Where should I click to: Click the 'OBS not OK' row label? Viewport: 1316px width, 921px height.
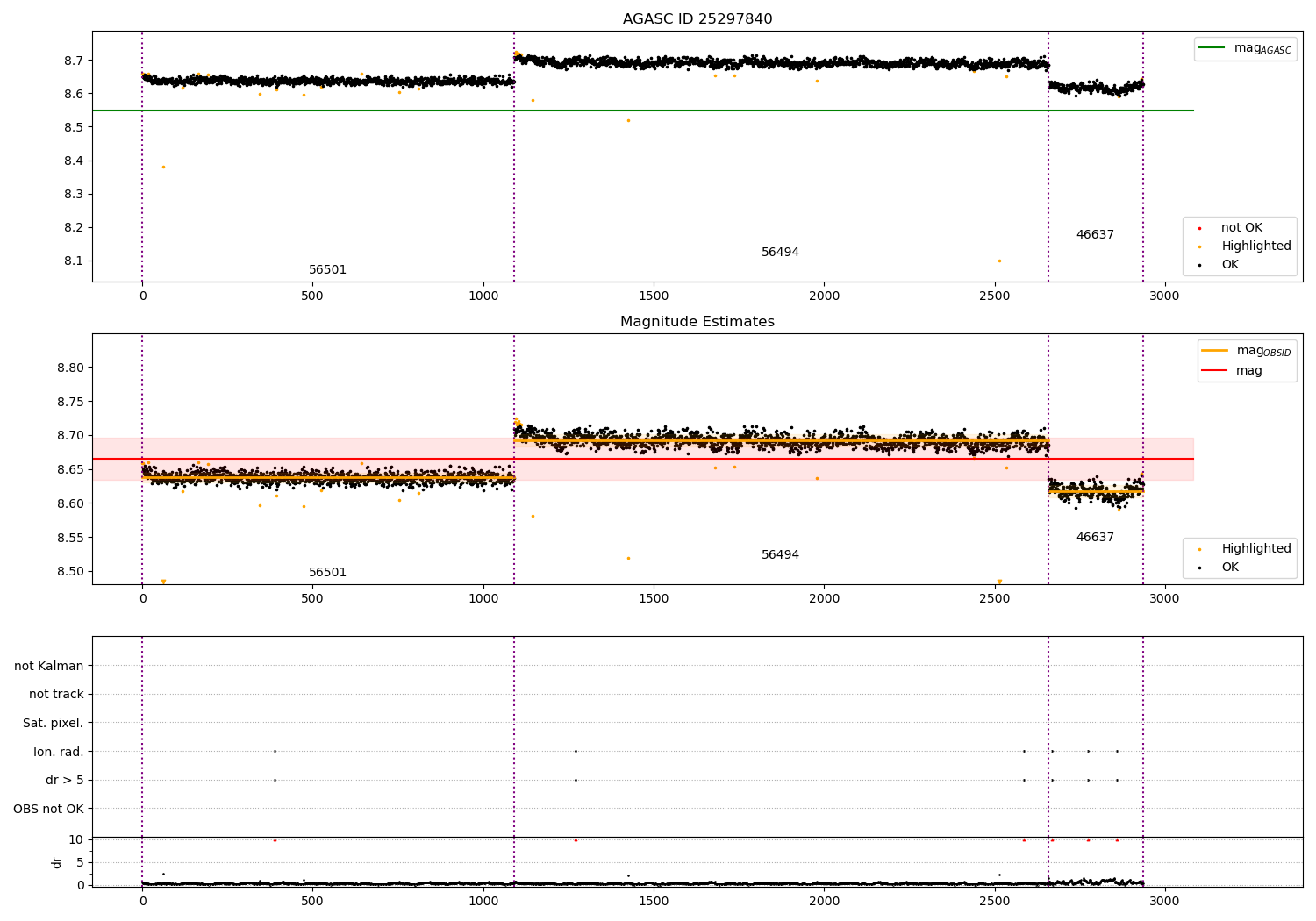tap(48, 809)
